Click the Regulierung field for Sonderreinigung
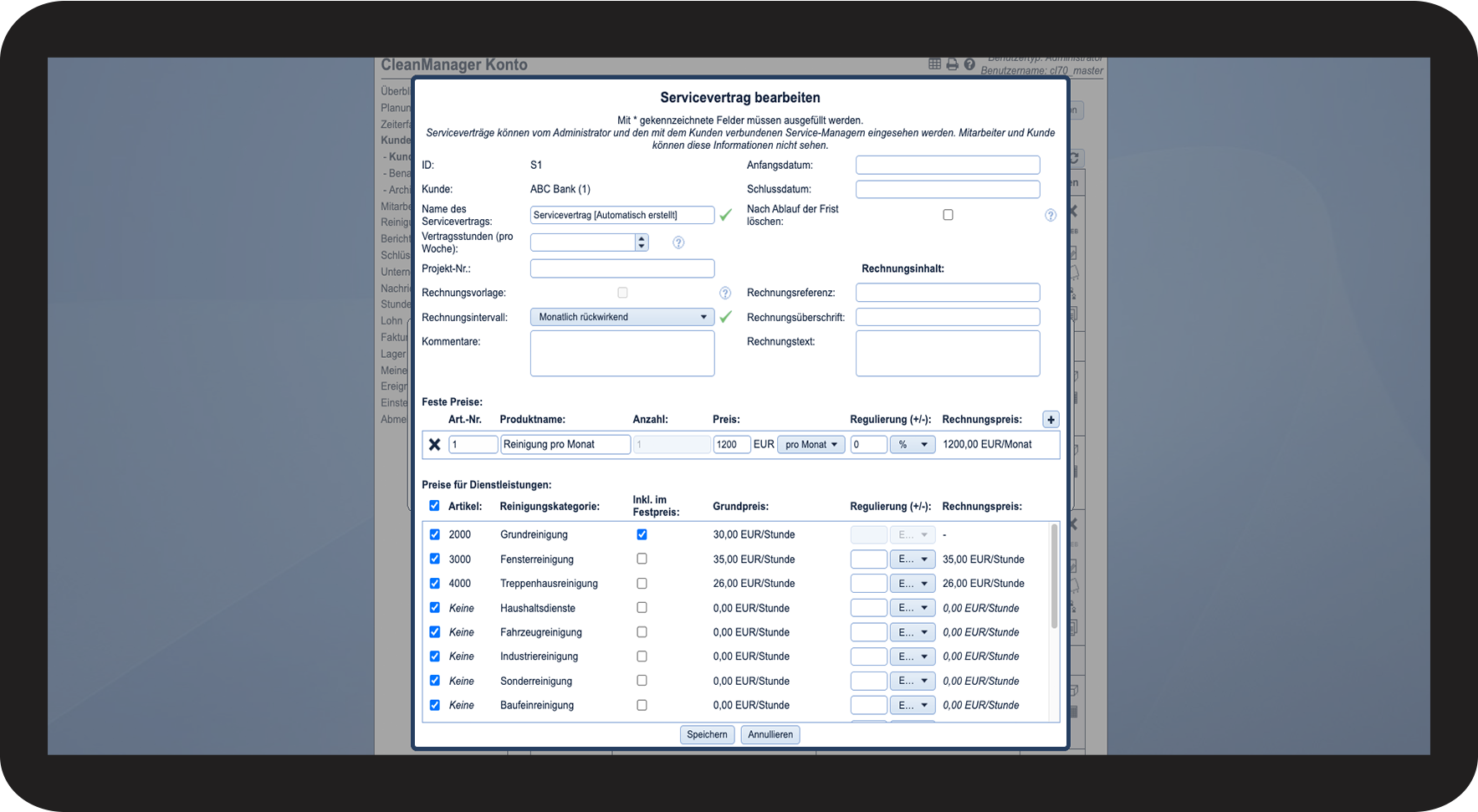 (x=868, y=681)
